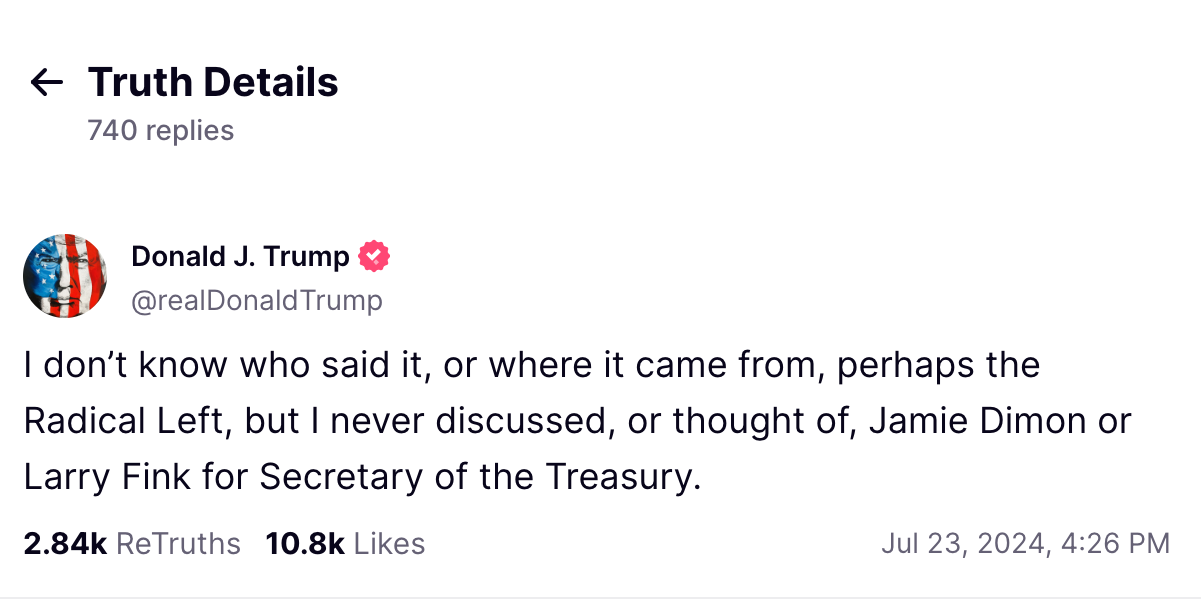Navigate back using the arrow icon
The image size is (1201, 601).
coord(44,84)
